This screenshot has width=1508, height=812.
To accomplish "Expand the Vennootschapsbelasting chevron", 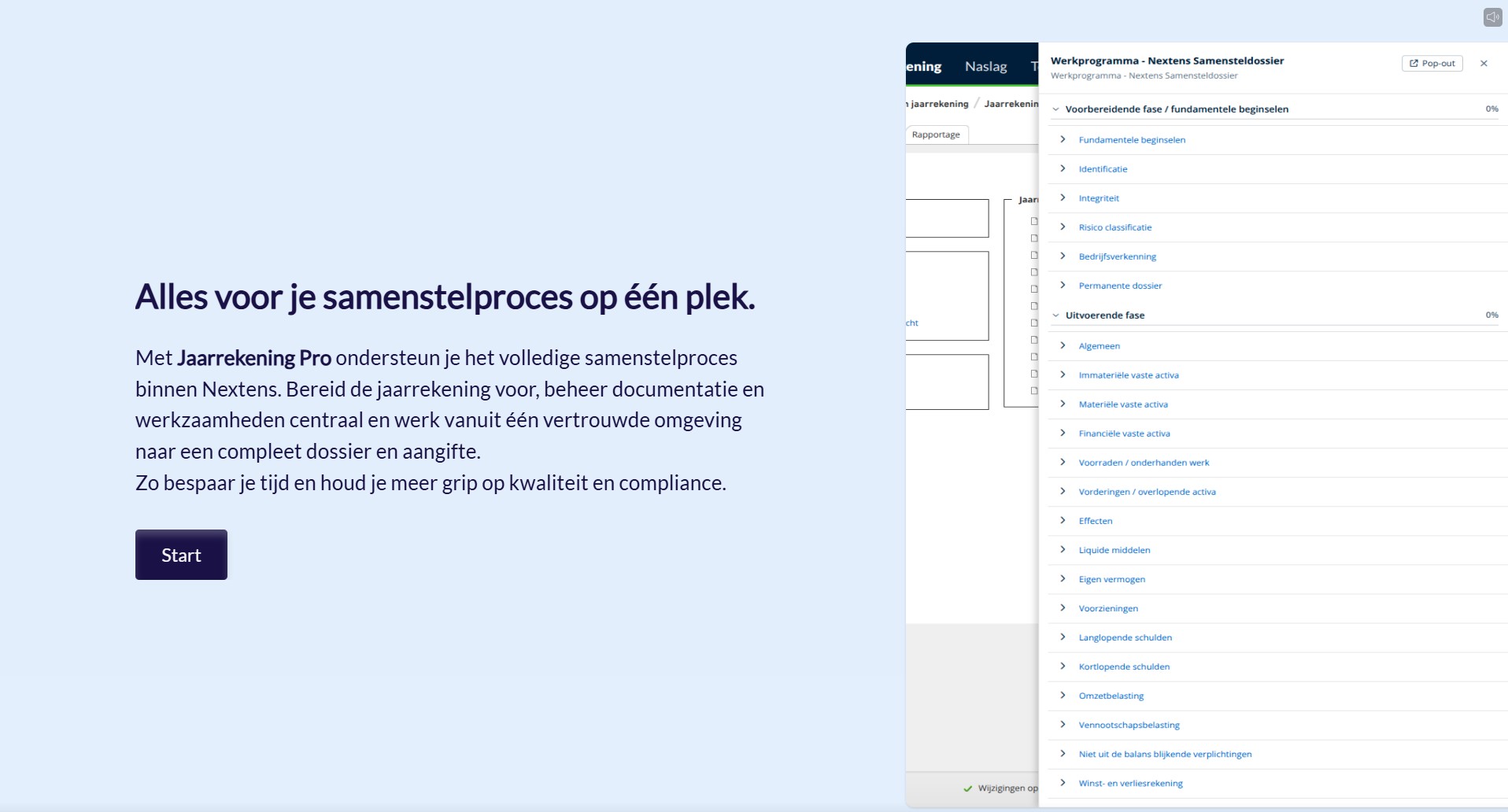I will [1063, 724].
